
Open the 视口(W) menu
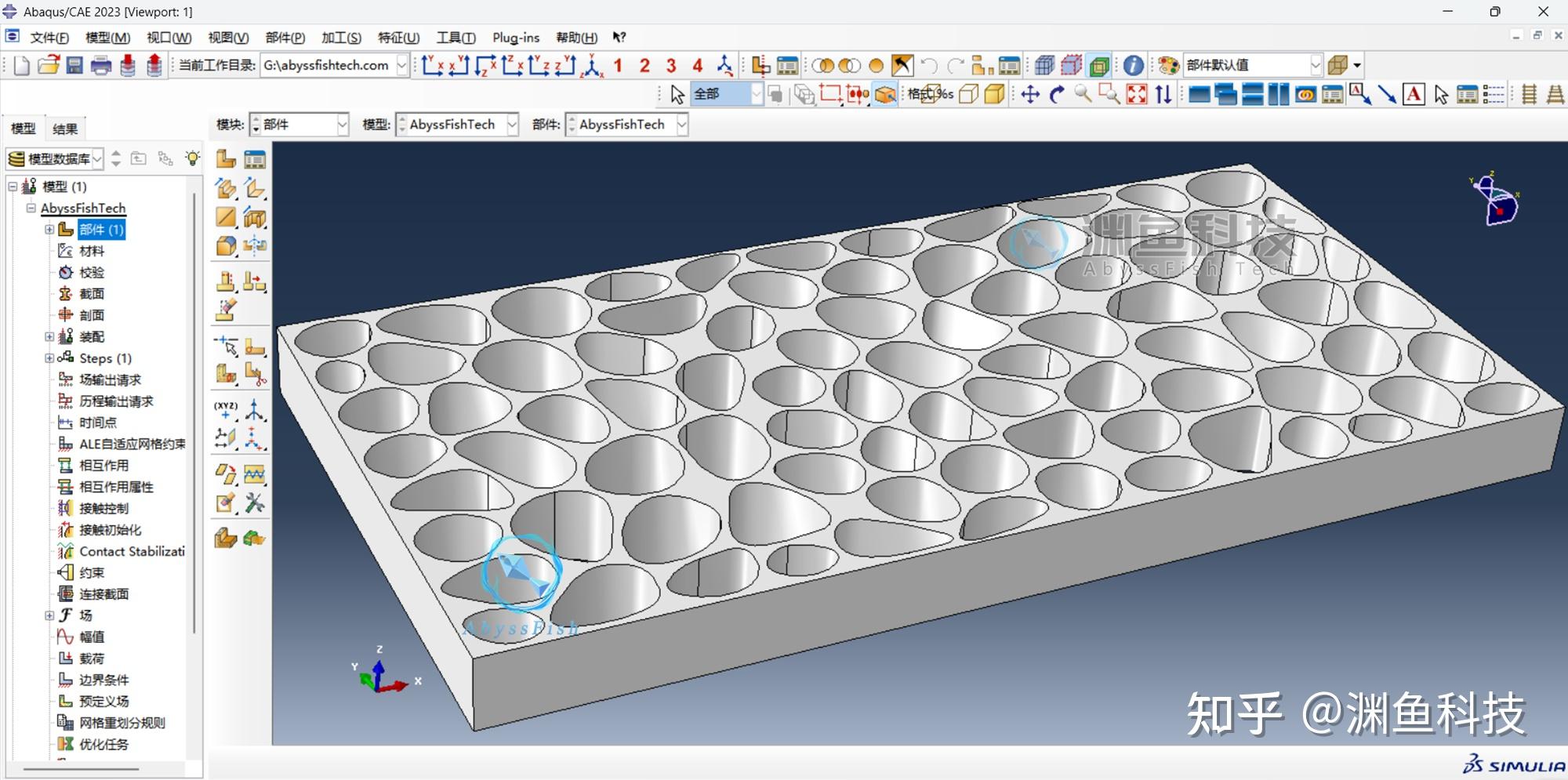(x=169, y=38)
